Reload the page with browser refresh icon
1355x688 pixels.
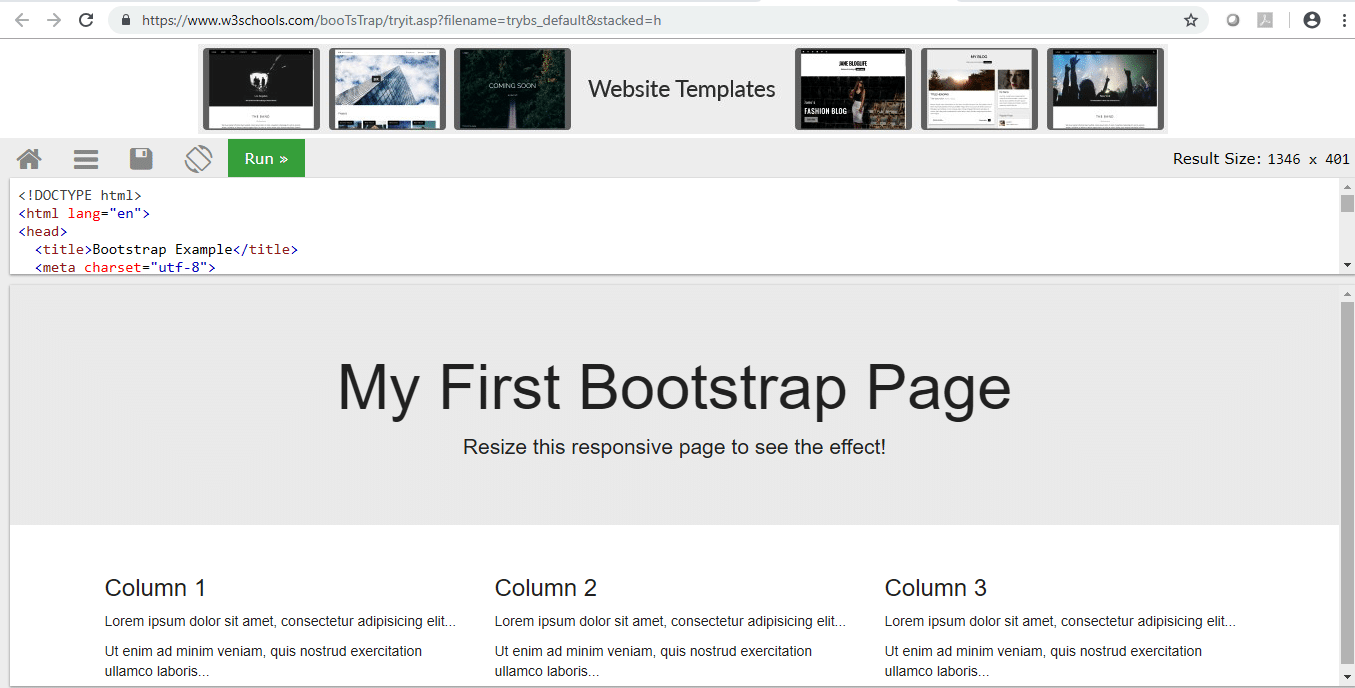click(86, 20)
